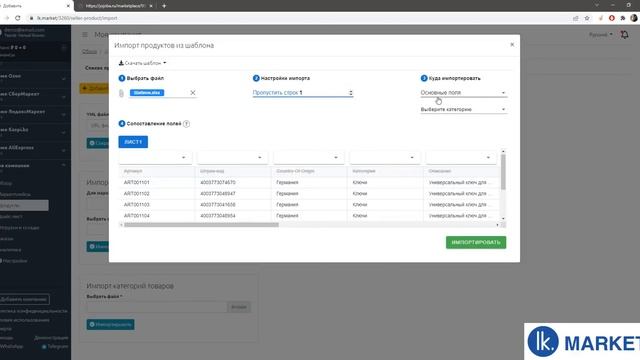Screen dimensions: 640x360
Task: Expand the Kaspi.kz sidebar section
Action: click(33, 131)
